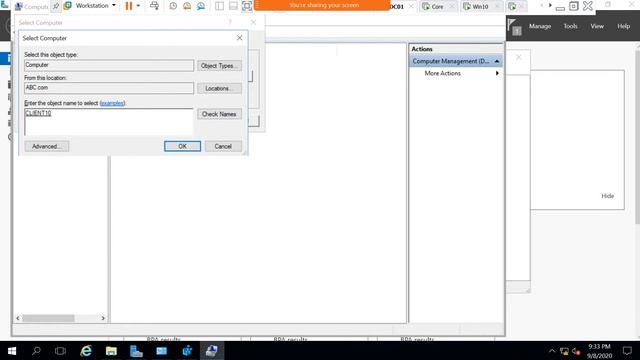Enter full screen mode icon
Screen dimensions: 640x360
pos(247,6)
